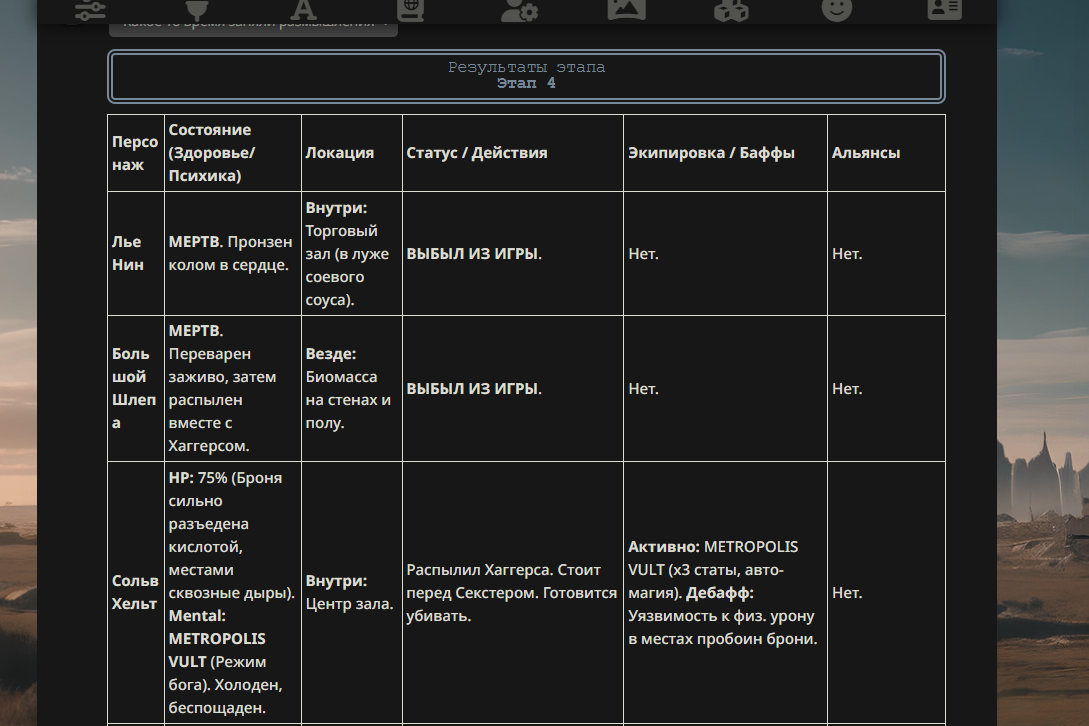Click the 'Этап 4' subtitle text
Viewport: 1089px width, 726px height.
[x=526, y=83]
